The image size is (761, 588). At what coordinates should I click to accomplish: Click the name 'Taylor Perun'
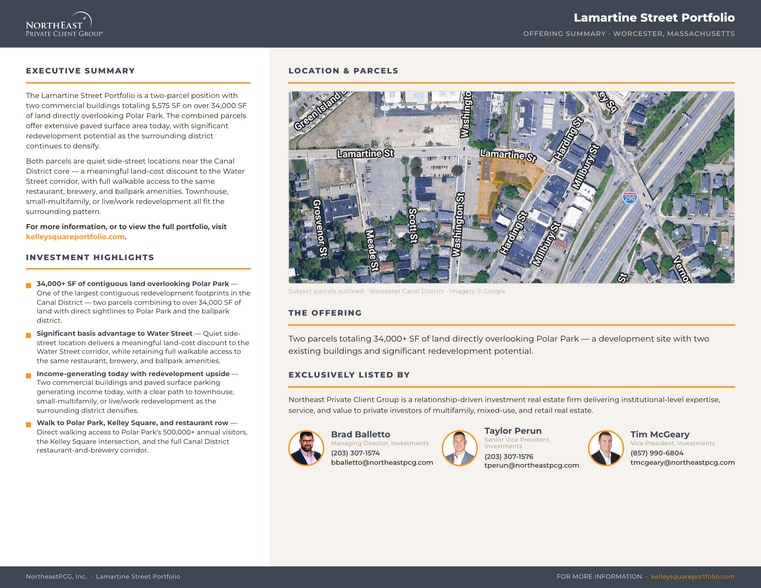coord(513,431)
